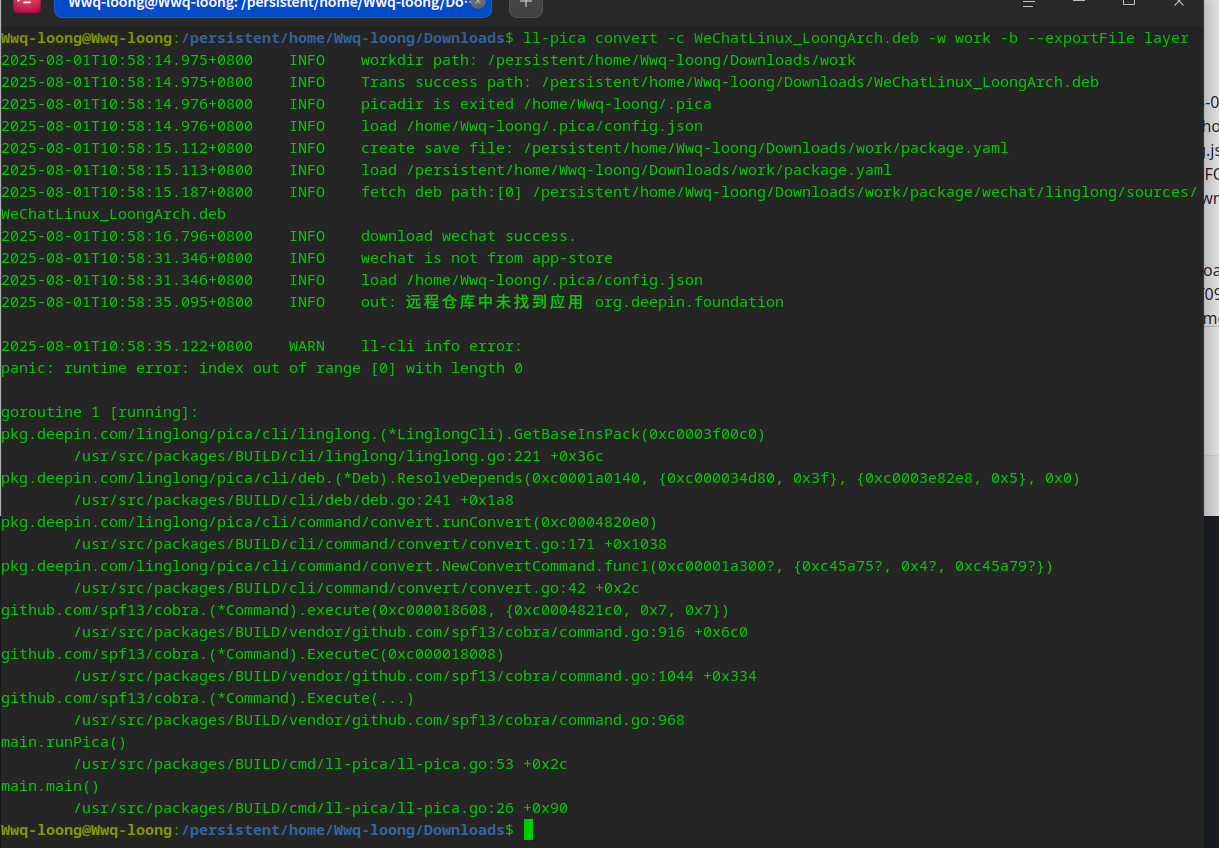
Task: Click the linglong.go:221 stack trace line
Action: (339, 456)
